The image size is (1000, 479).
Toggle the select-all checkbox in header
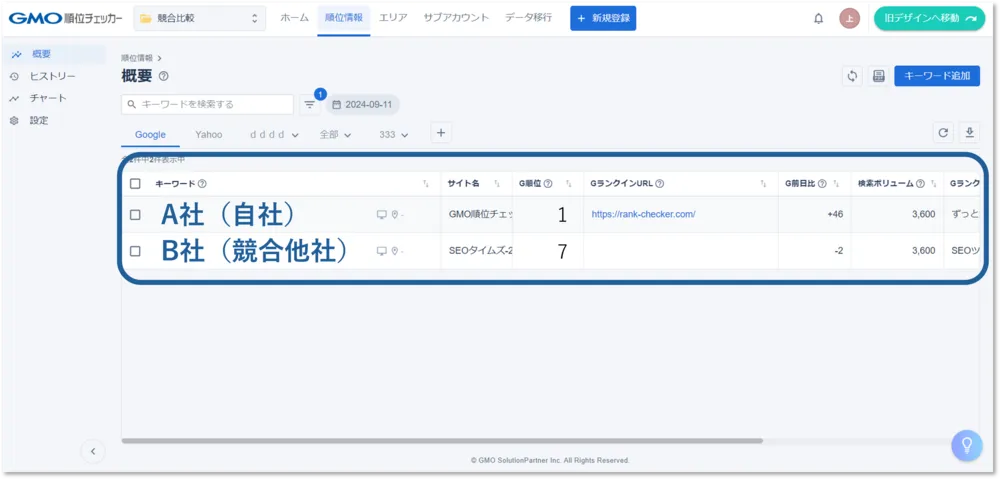(135, 184)
